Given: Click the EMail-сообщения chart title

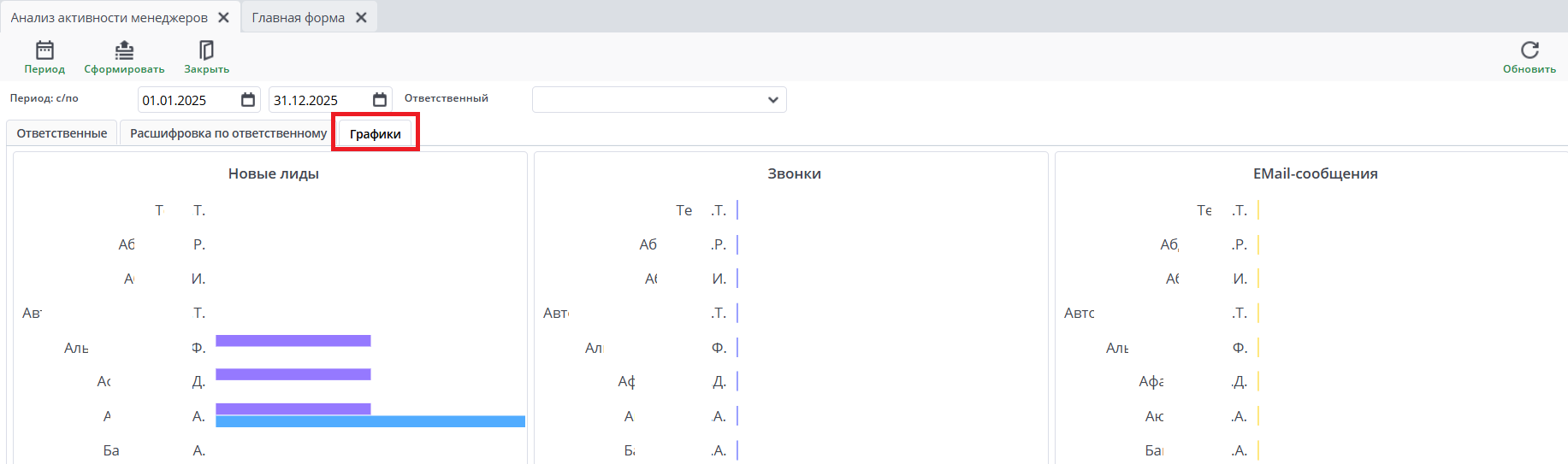Looking at the screenshot, I should [1315, 173].
